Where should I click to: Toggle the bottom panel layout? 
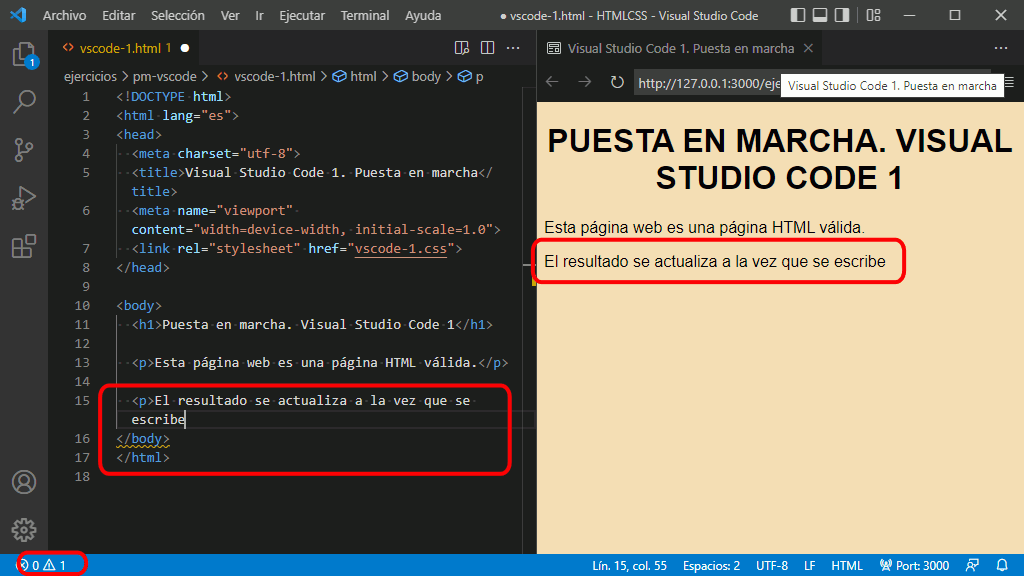(820, 15)
